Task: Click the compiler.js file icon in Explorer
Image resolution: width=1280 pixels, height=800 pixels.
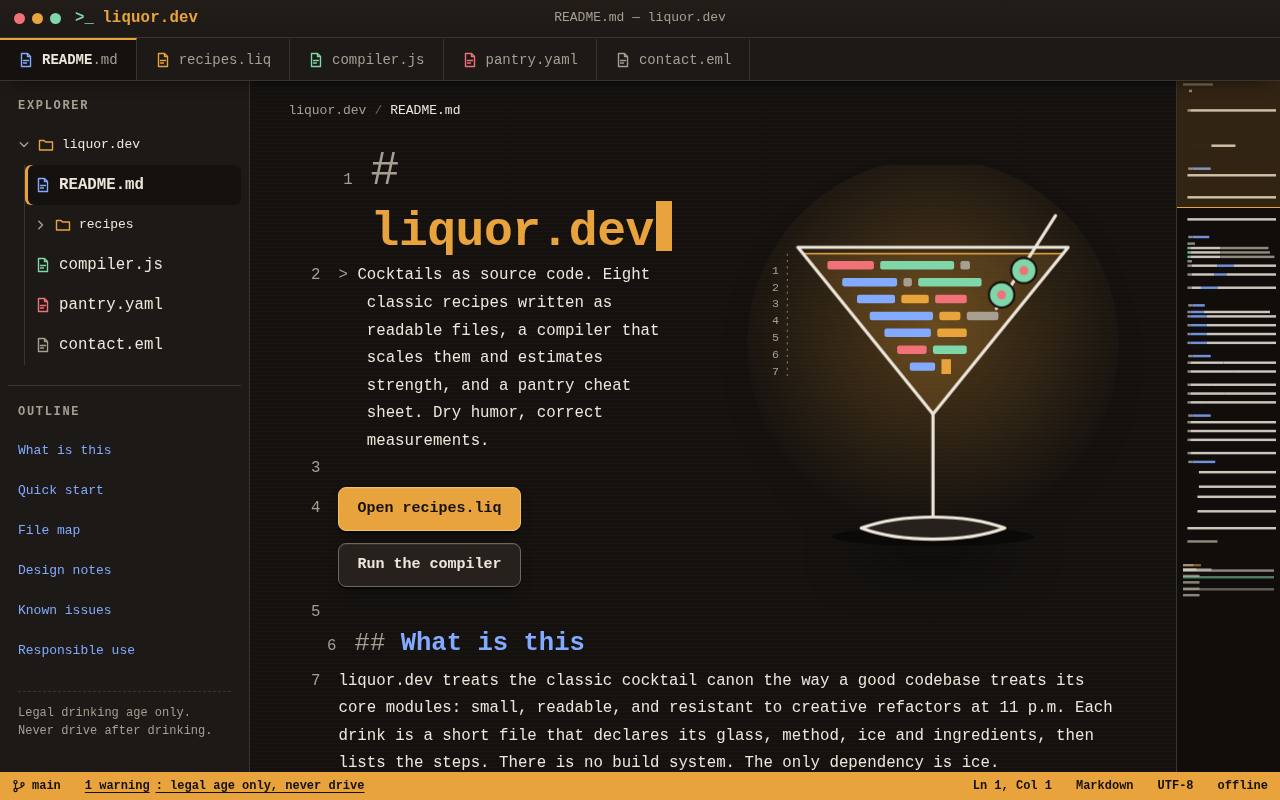Action: (x=43, y=265)
